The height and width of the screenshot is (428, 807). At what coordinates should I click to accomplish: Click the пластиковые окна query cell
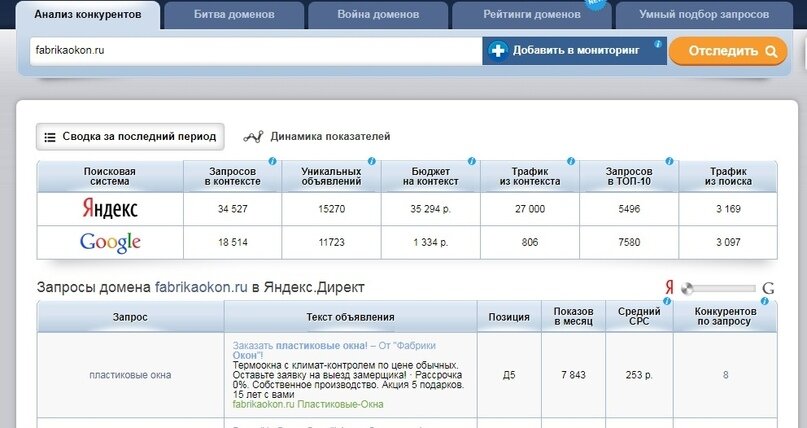click(x=130, y=375)
